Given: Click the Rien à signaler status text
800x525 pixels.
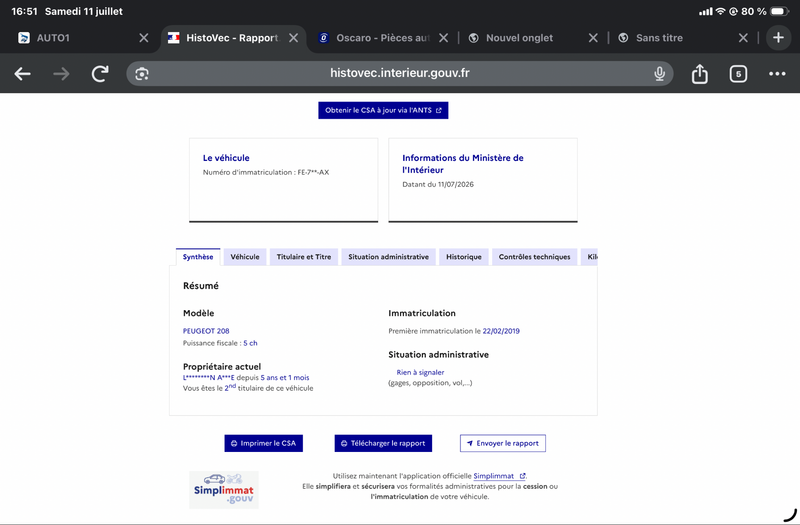Looking at the screenshot, I should pos(420,372).
